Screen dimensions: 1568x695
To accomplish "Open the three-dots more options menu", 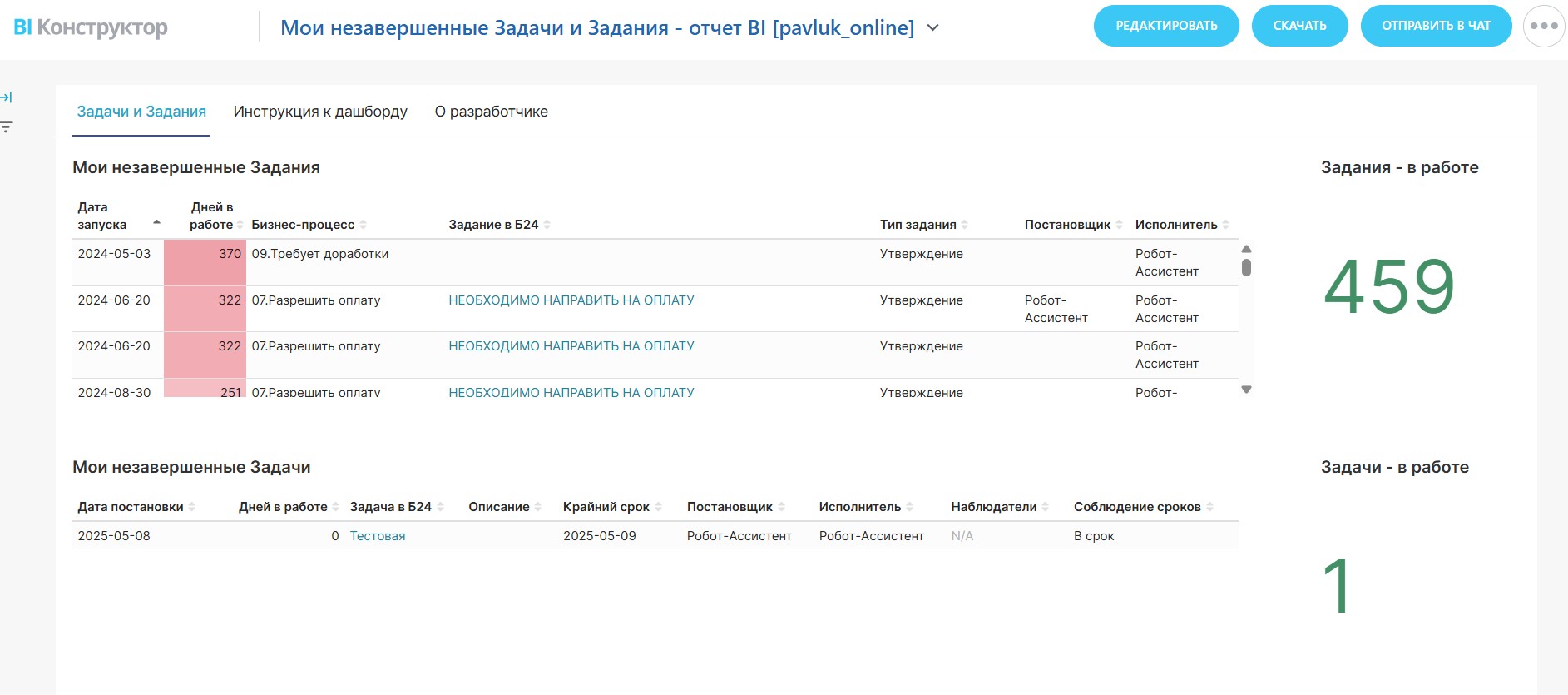I will tap(1543, 26).
